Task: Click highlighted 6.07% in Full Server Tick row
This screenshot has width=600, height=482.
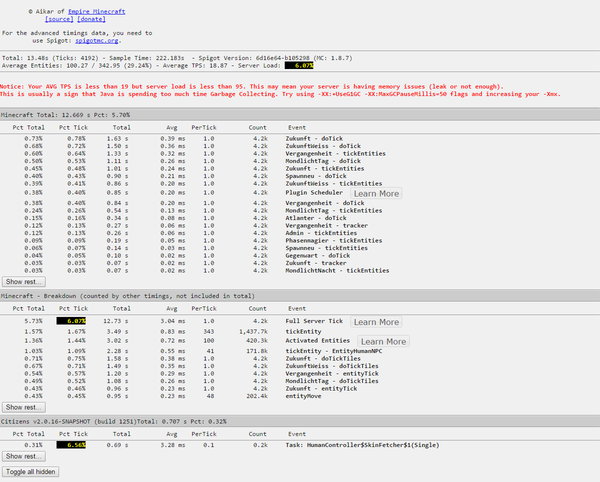Action: tap(71, 321)
